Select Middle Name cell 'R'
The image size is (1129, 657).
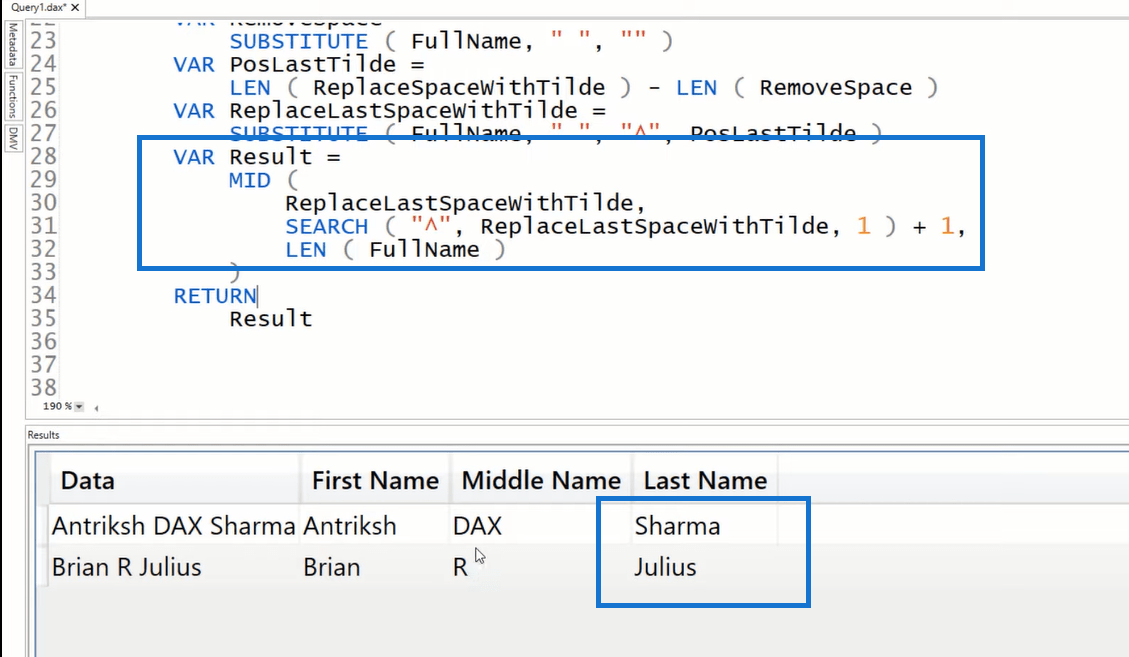pyautogui.click(x=541, y=567)
